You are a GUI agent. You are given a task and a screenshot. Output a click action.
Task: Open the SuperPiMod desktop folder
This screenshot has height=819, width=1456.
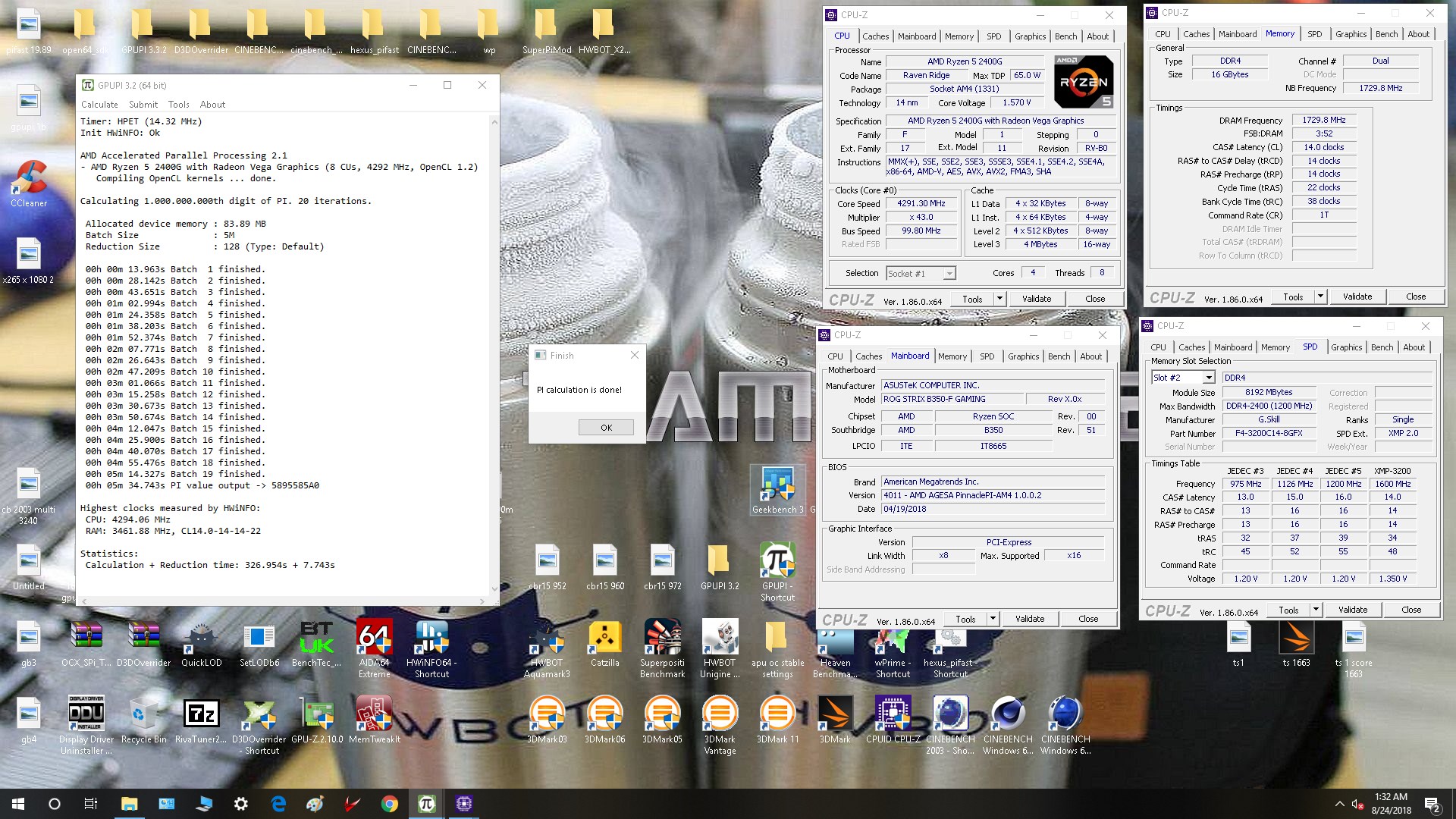(x=546, y=32)
